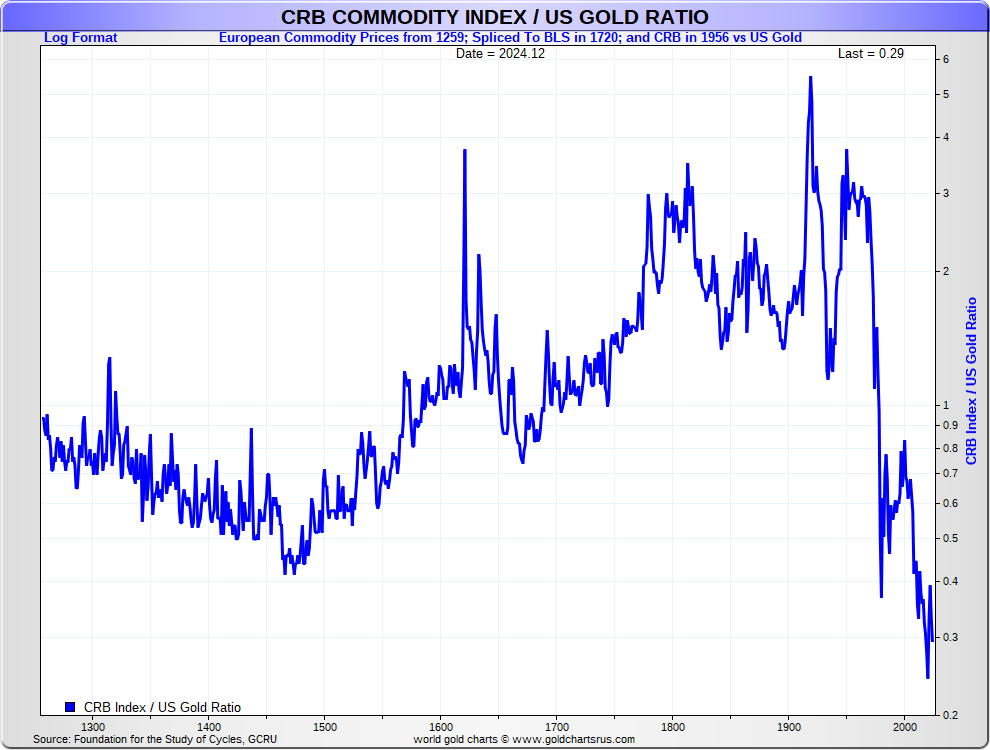The height and width of the screenshot is (750, 990).
Task: Click the x-axis label 1900
Action: (x=789, y=727)
